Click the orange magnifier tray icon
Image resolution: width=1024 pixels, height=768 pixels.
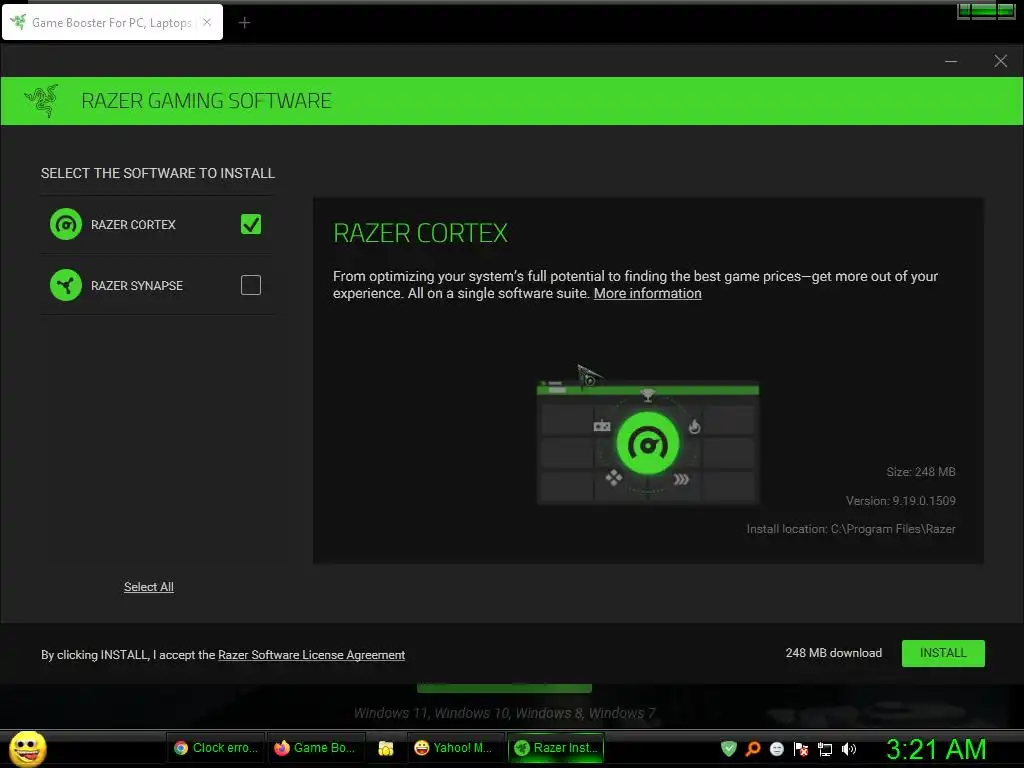point(753,748)
